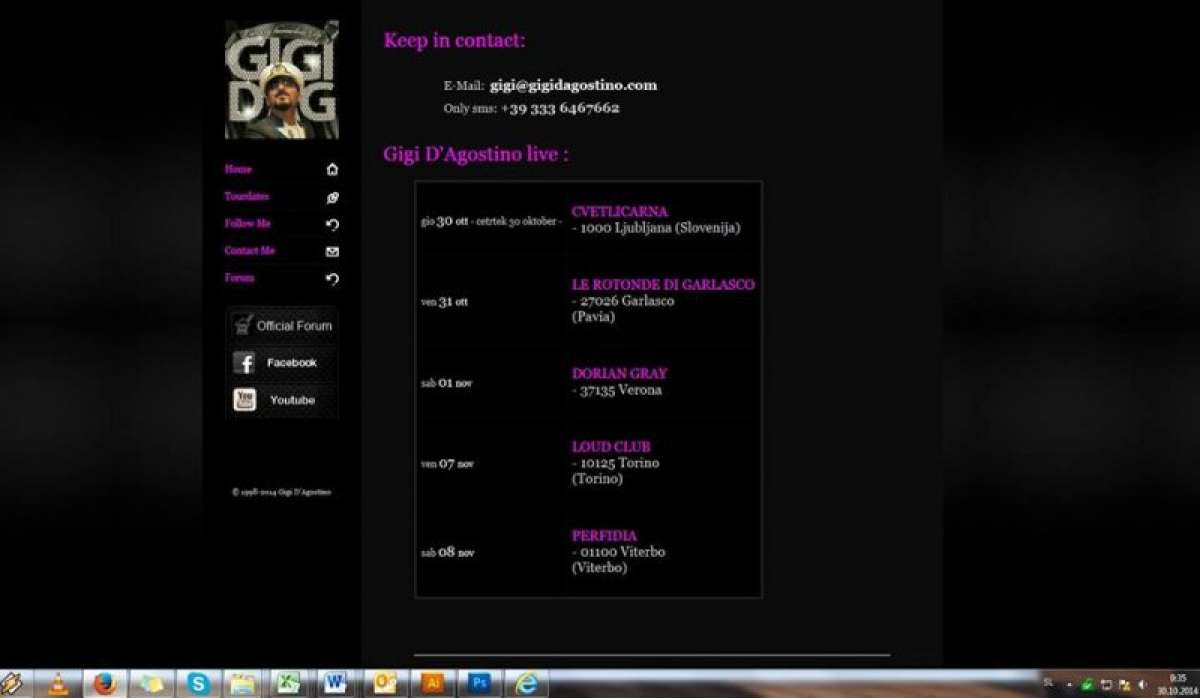Click the Facebook f logo icon
This screenshot has height=698, width=1200.
coord(244,363)
